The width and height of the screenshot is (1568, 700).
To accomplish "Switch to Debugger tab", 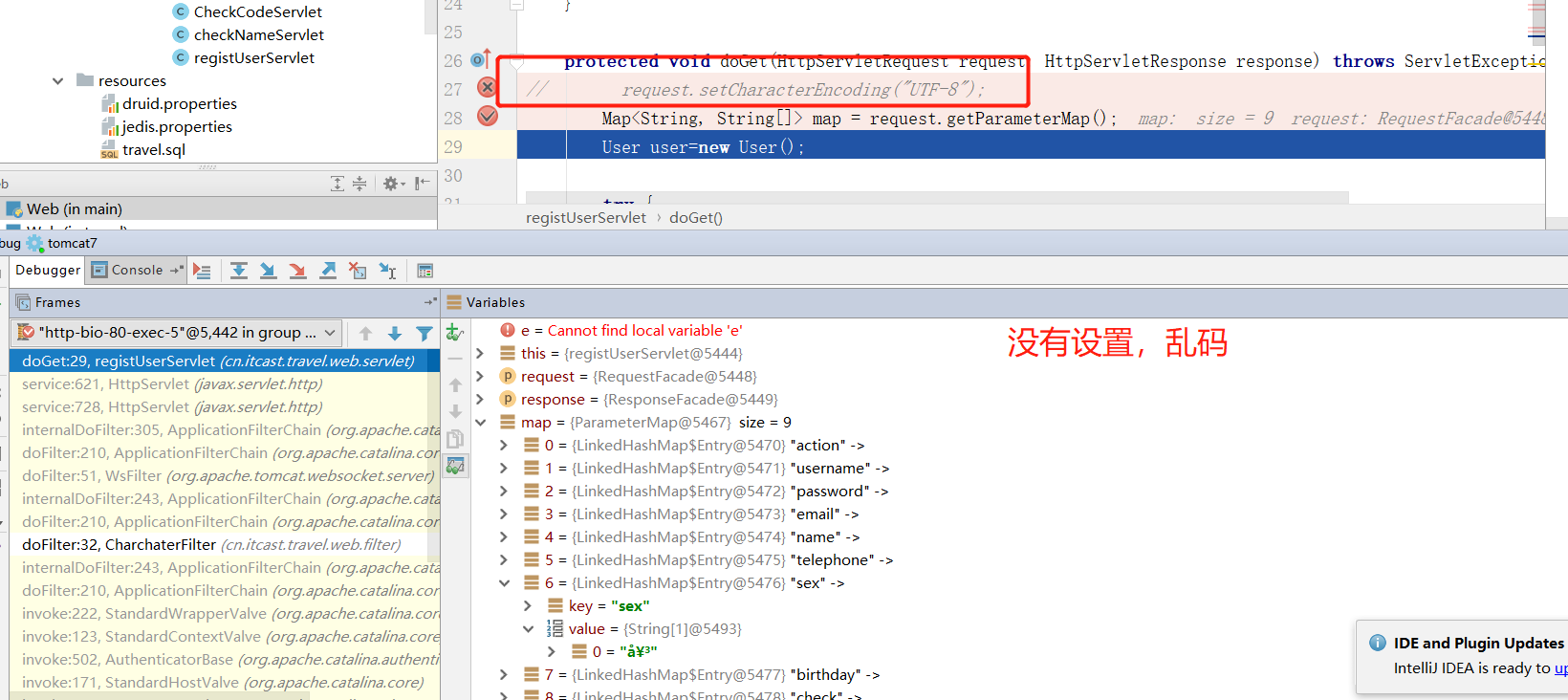I will pyautogui.click(x=48, y=271).
